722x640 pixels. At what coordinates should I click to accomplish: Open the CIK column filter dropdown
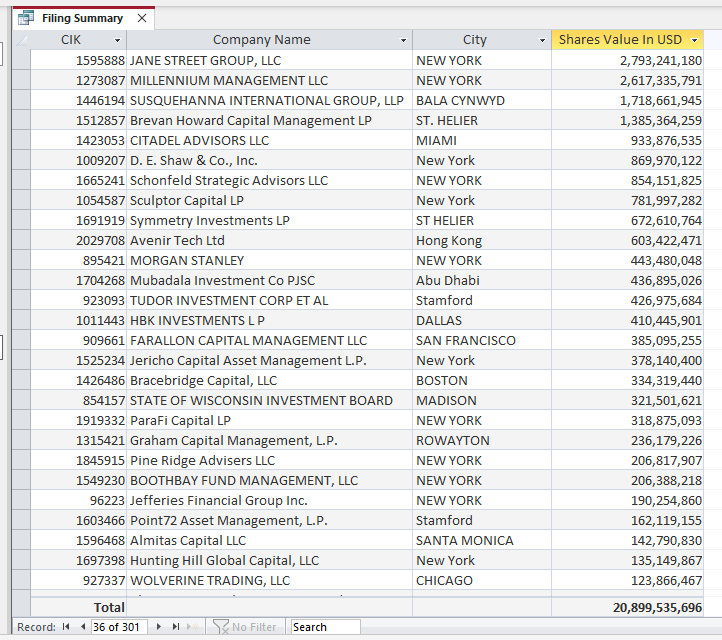pyautogui.click(x=117, y=41)
